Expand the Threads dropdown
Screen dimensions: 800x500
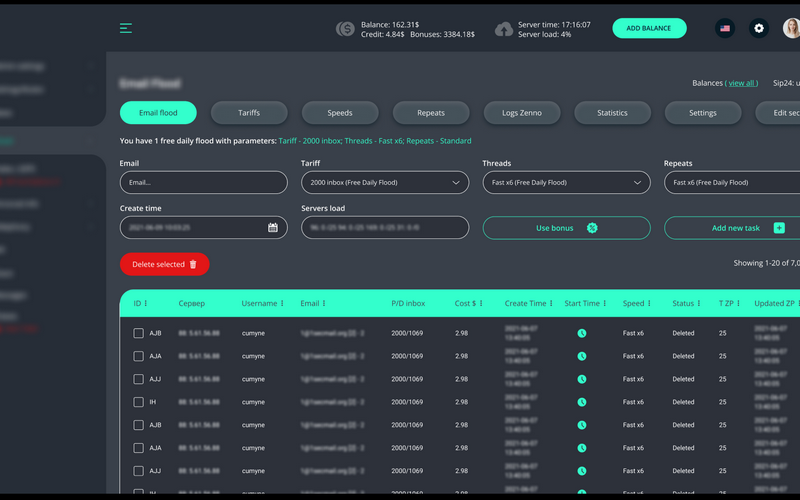[x=566, y=182]
